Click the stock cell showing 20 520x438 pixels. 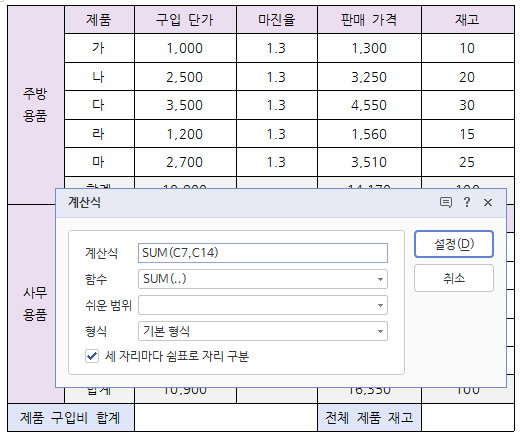tap(468, 77)
